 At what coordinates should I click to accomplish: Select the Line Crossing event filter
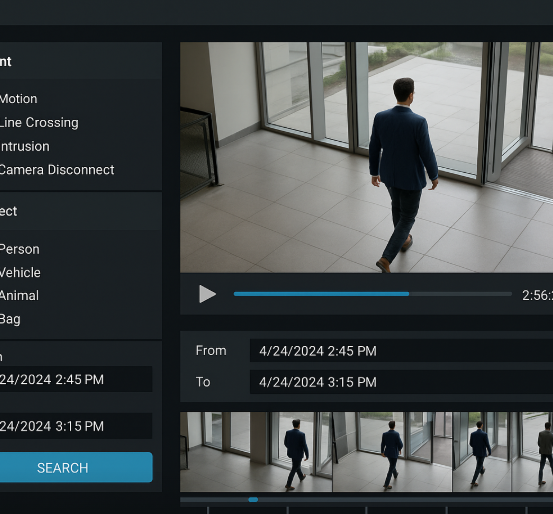(39, 122)
